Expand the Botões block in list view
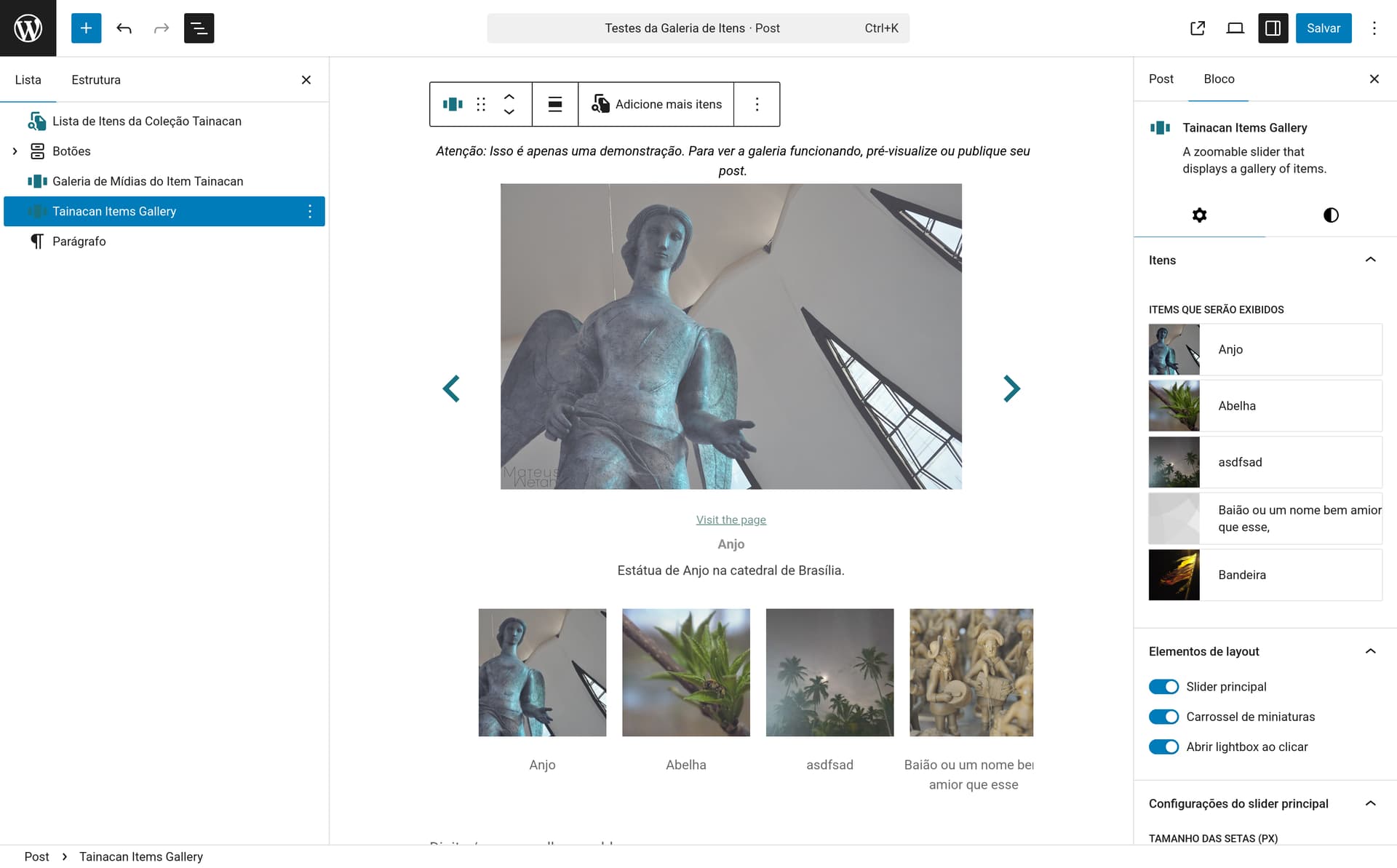Screen dimensions: 1397x868 [x=15, y=151]
